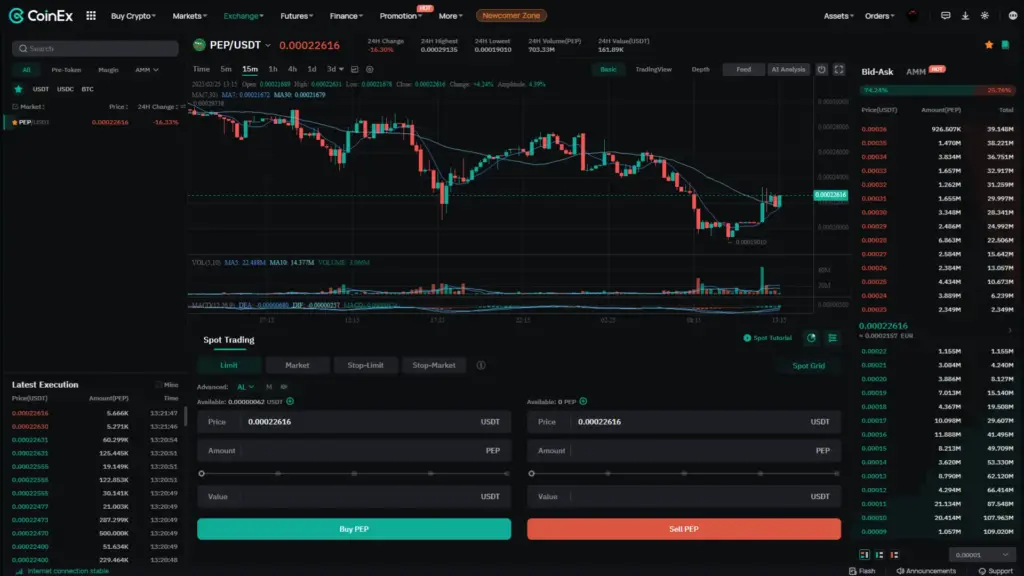Show asks-only order book view
This screenshot has height=576, width=1024.
click(x=895, y=554)
